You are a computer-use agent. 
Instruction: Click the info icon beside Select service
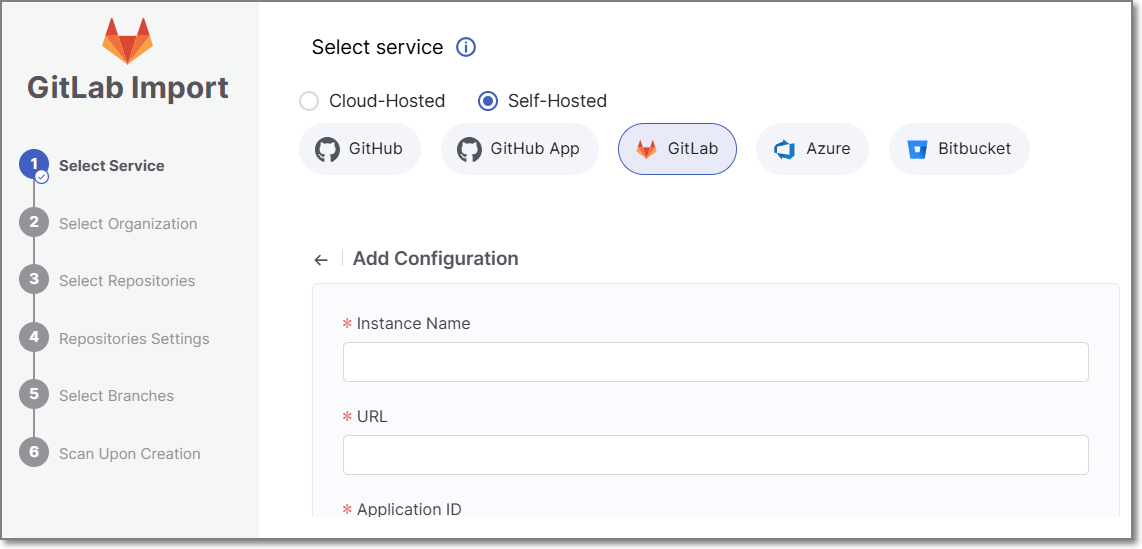466,47
